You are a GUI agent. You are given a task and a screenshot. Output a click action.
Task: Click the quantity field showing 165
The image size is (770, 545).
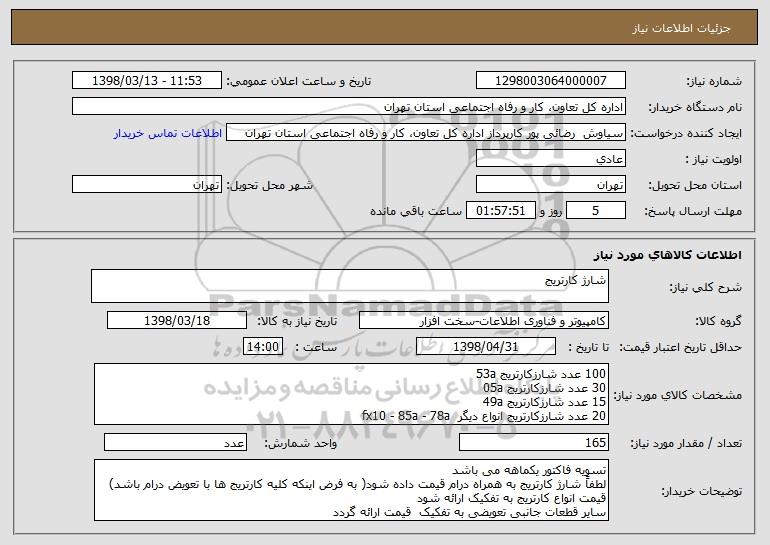tap(534, 442)
